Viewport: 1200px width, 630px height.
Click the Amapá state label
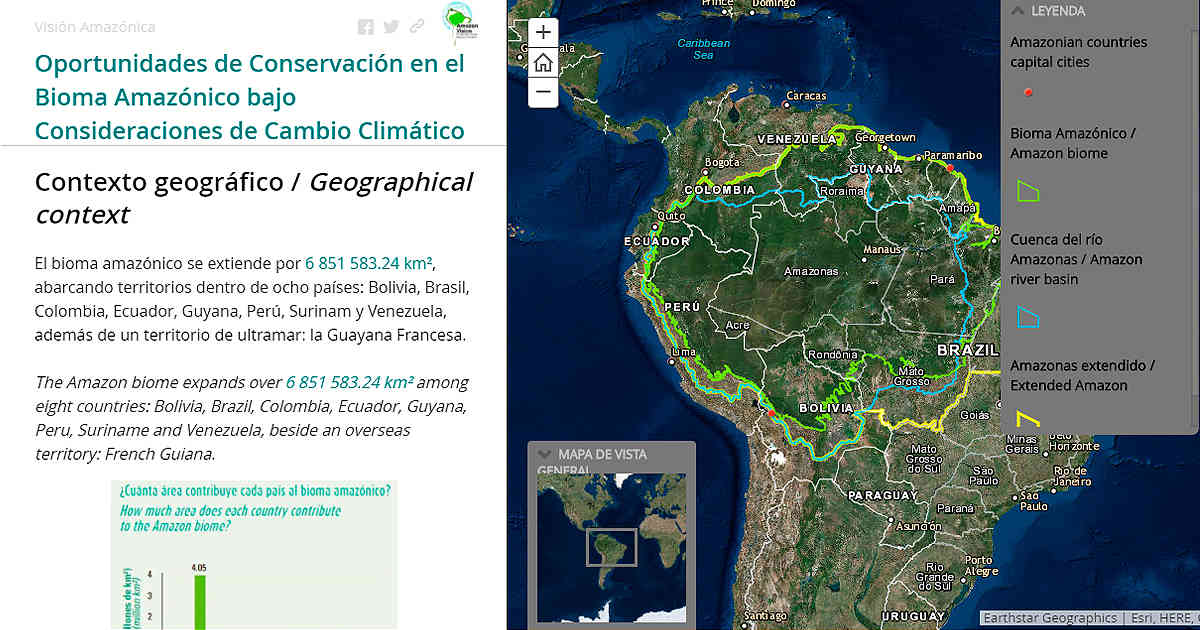tap(957, 207)
